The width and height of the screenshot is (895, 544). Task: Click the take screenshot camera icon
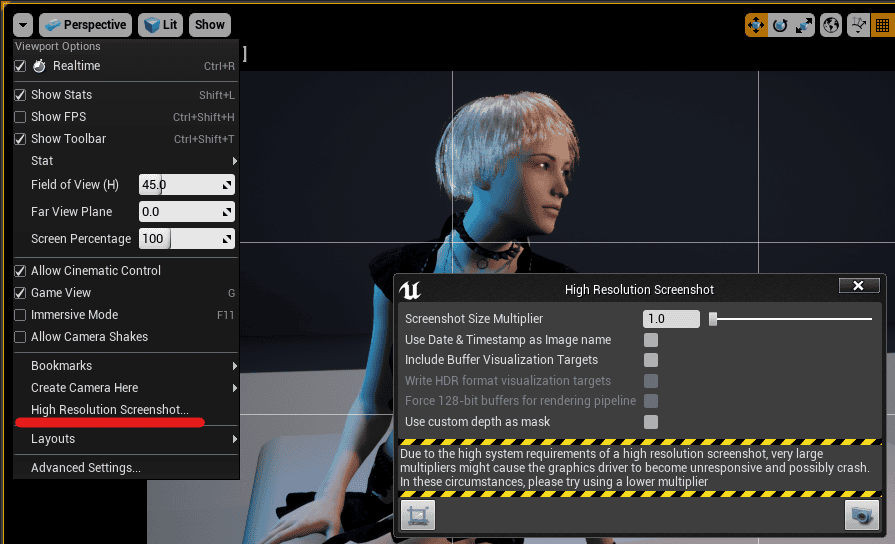pos(861,515)
